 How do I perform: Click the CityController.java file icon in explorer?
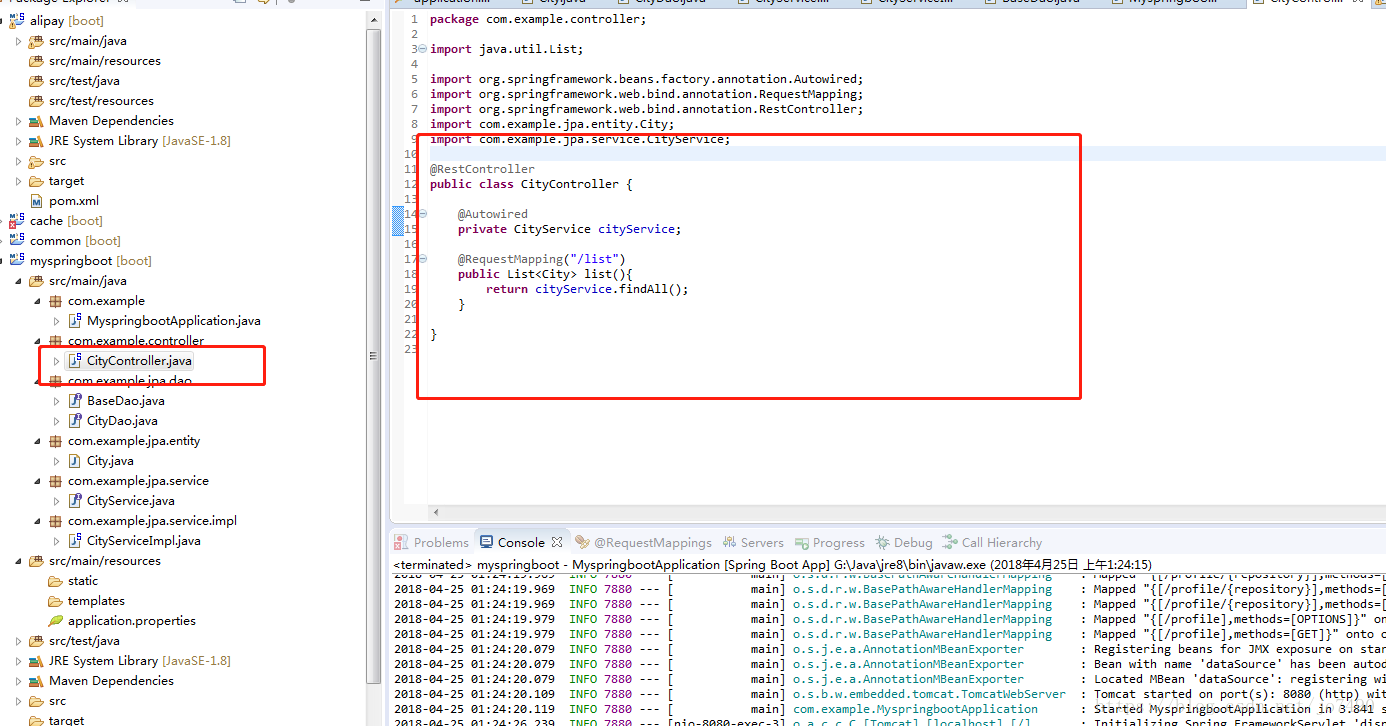[75, 360]
